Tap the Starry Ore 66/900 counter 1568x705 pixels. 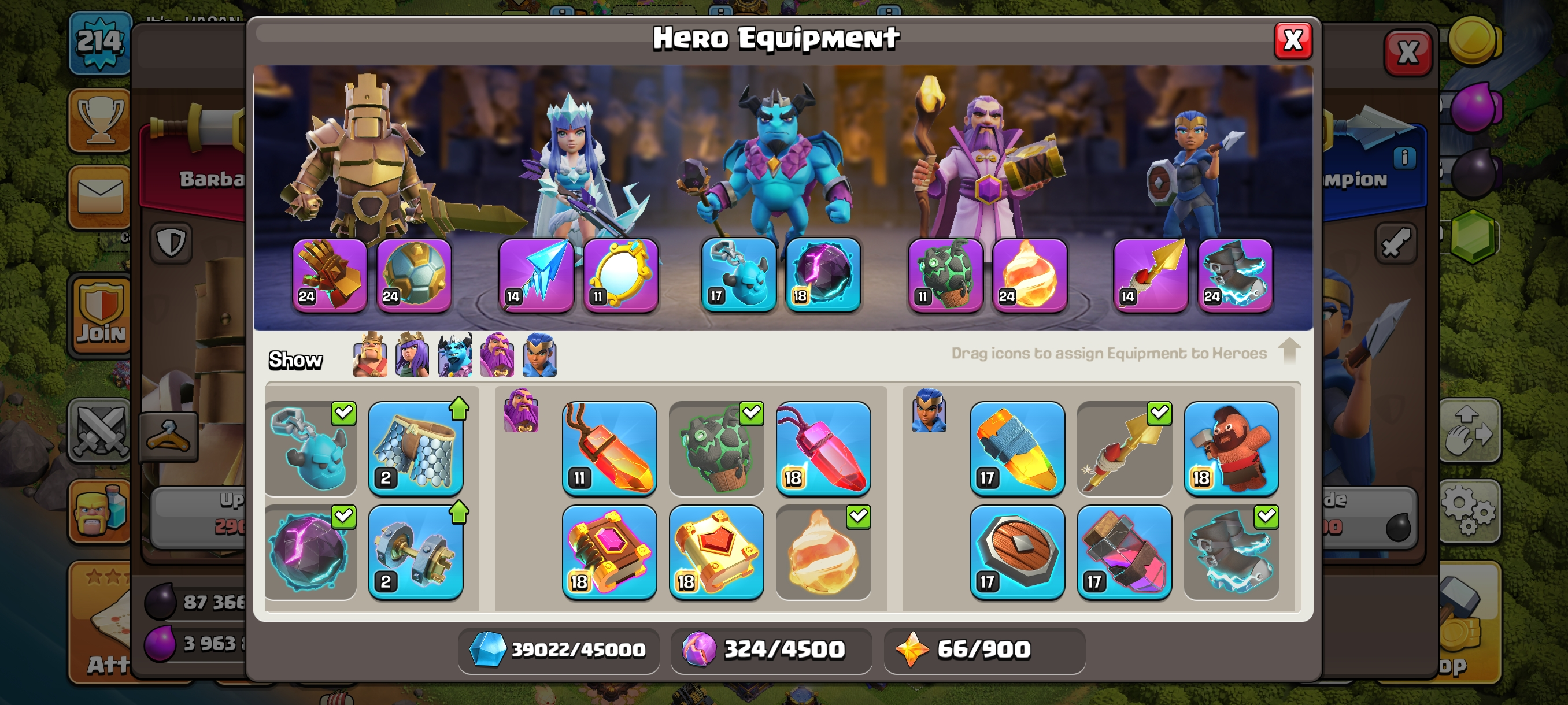click(983, 650)
